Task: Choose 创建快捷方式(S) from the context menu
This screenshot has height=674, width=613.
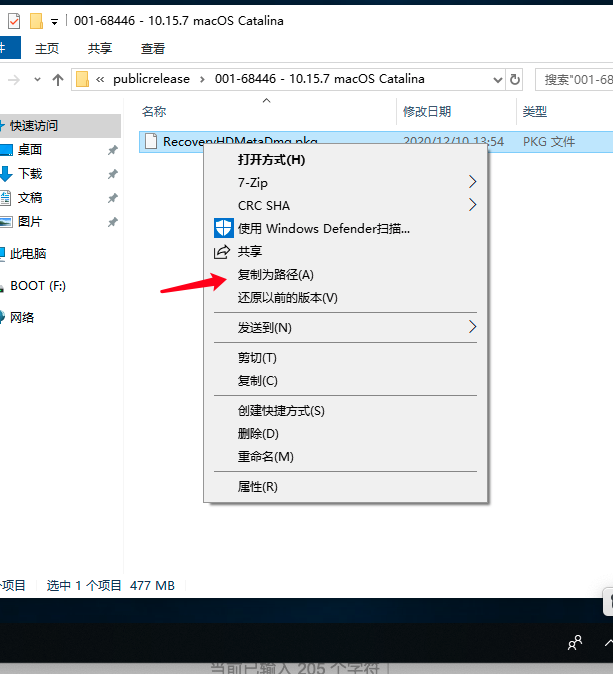Action: [345, 411]
